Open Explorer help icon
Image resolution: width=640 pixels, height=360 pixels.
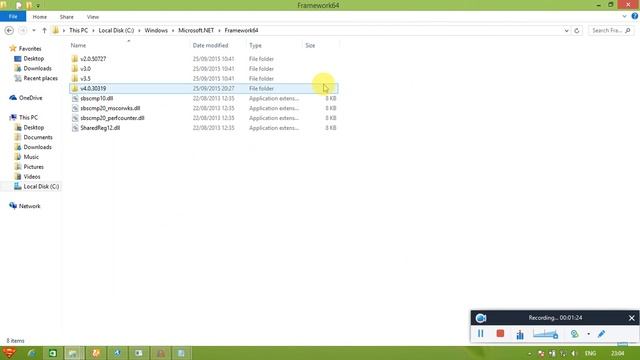pyautogui.click(x=635, y=16)
